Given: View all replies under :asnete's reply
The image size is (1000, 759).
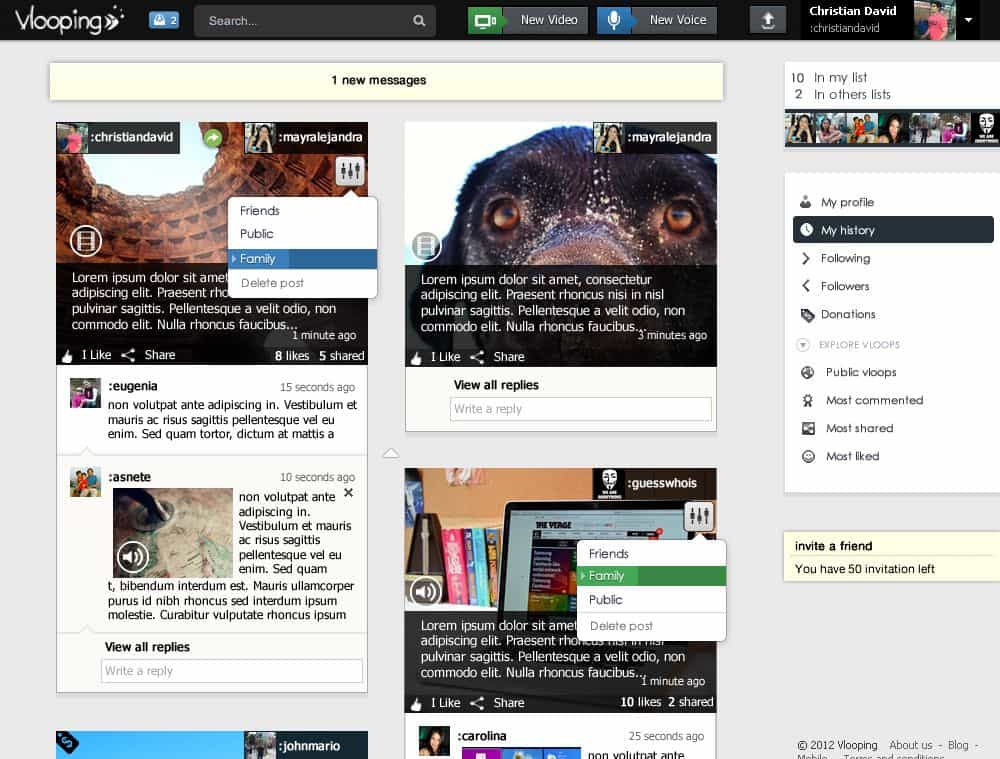Looking at the screenshot, I should click(x=147, y=647).
